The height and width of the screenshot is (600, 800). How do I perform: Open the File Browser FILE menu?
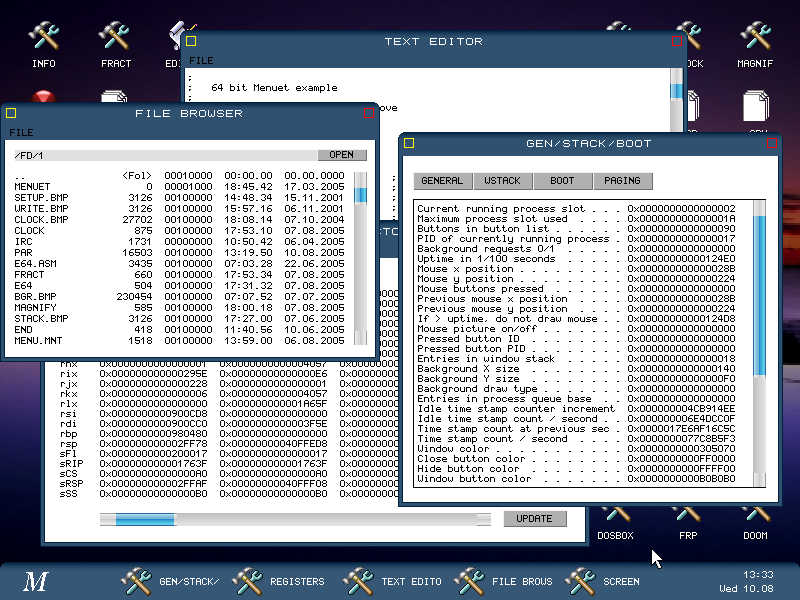coord(21,132)
